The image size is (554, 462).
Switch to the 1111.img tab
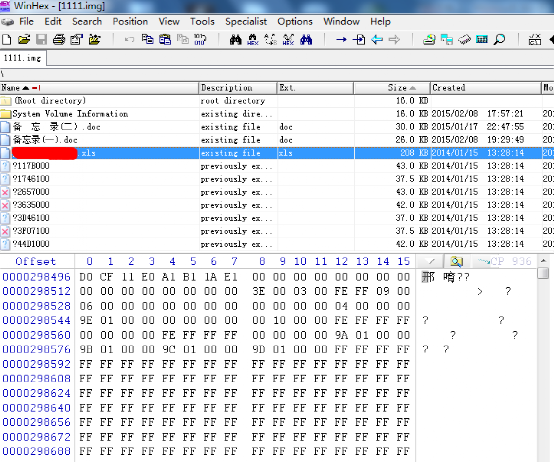pos(23,58)
